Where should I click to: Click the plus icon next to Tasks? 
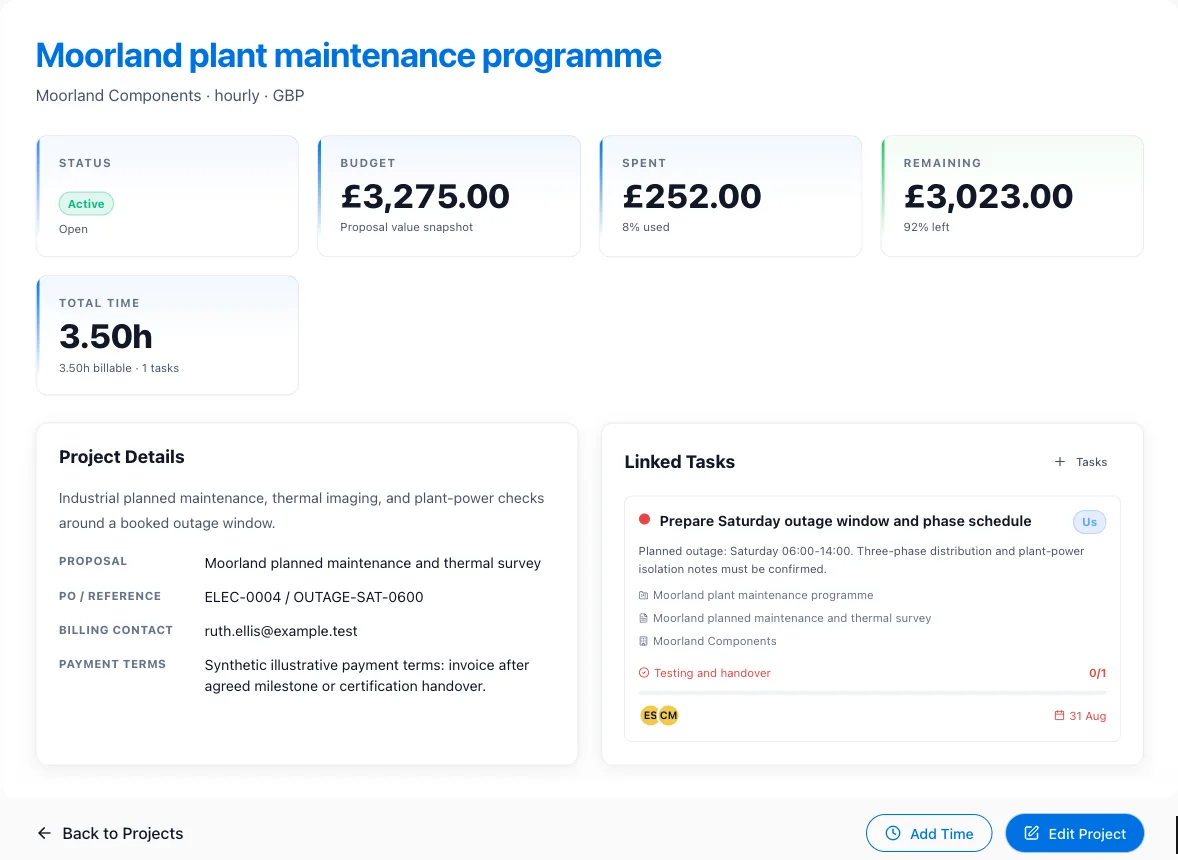1059,462
